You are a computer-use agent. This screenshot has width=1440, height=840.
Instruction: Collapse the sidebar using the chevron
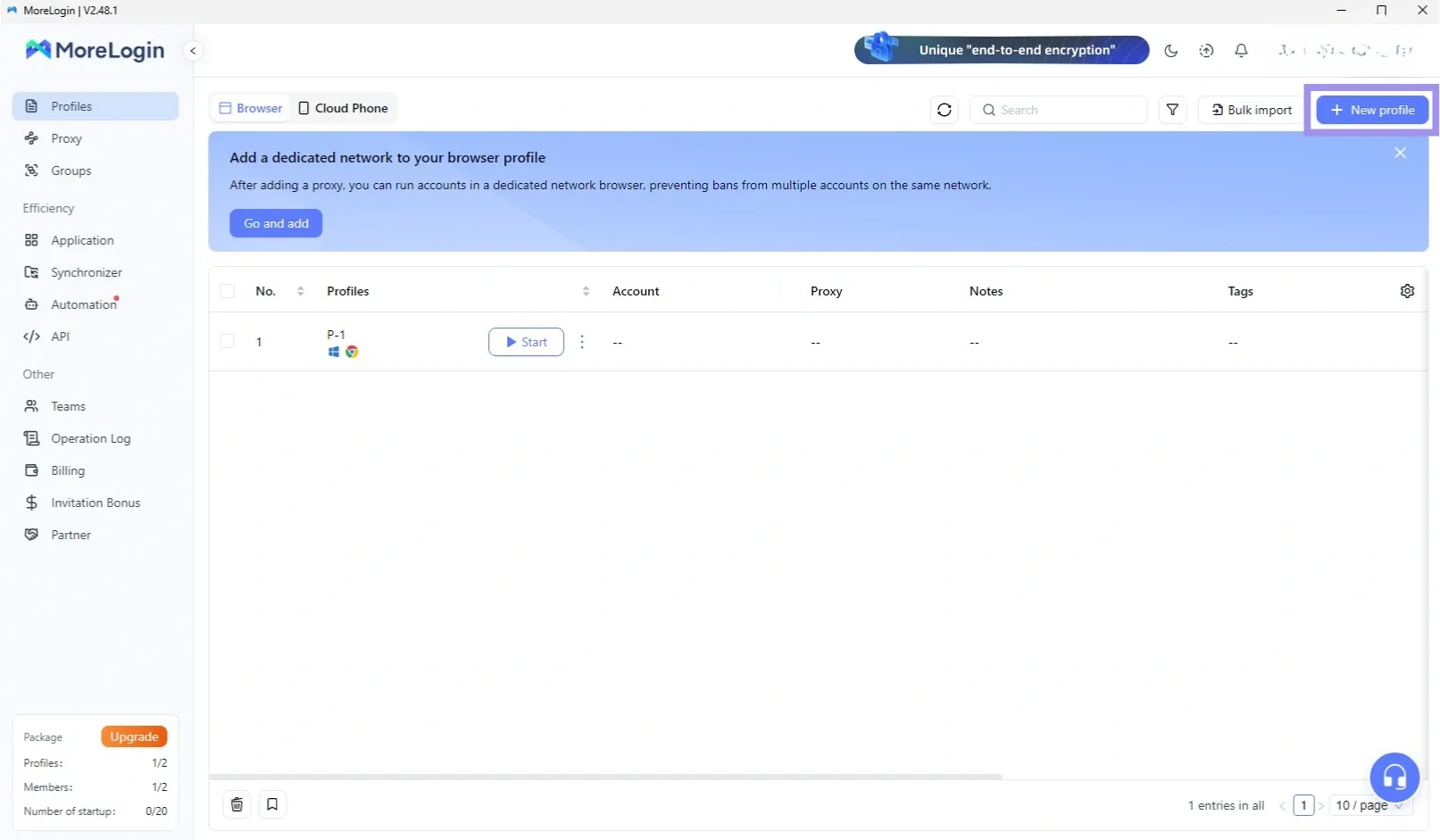(x=193, y=51)
